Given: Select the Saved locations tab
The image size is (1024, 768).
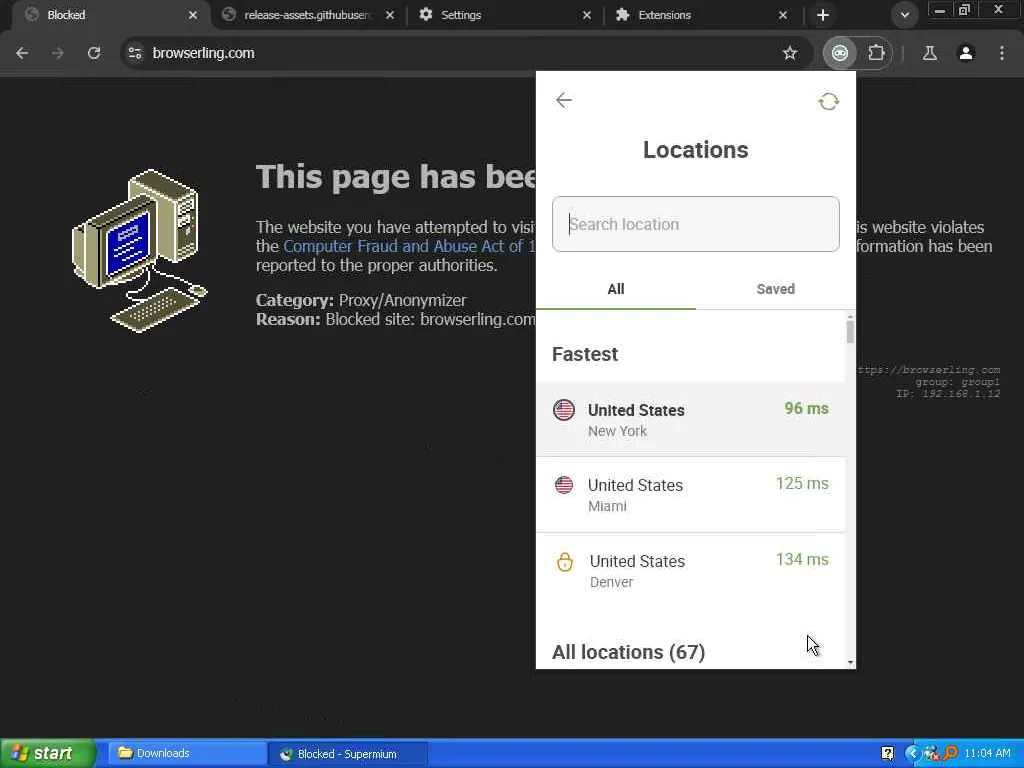Looking at the screenshot, I should (x=775, y=289).
